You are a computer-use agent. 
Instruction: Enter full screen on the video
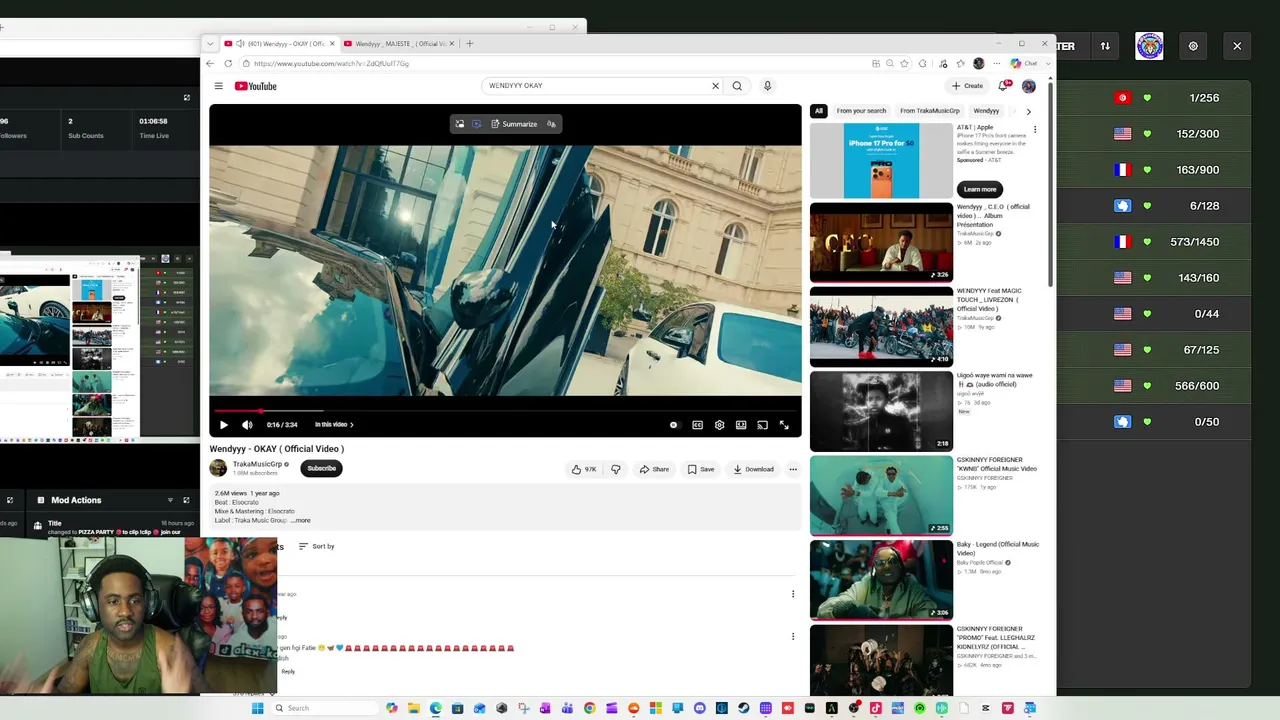[784, 425]
